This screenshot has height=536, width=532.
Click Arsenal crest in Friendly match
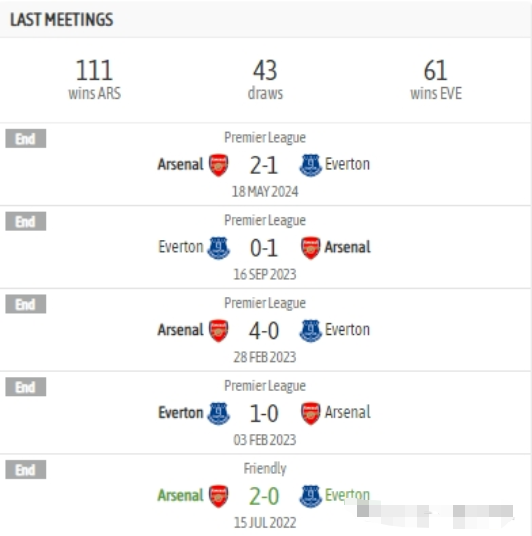(219, 496)
